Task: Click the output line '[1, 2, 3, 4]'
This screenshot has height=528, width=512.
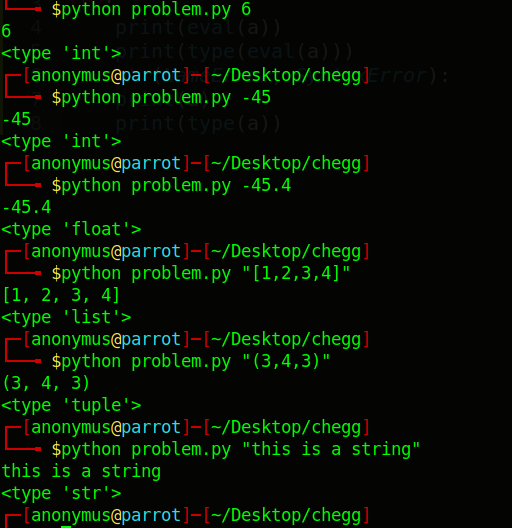Action: pyautogui.click(x=61, y=295)
